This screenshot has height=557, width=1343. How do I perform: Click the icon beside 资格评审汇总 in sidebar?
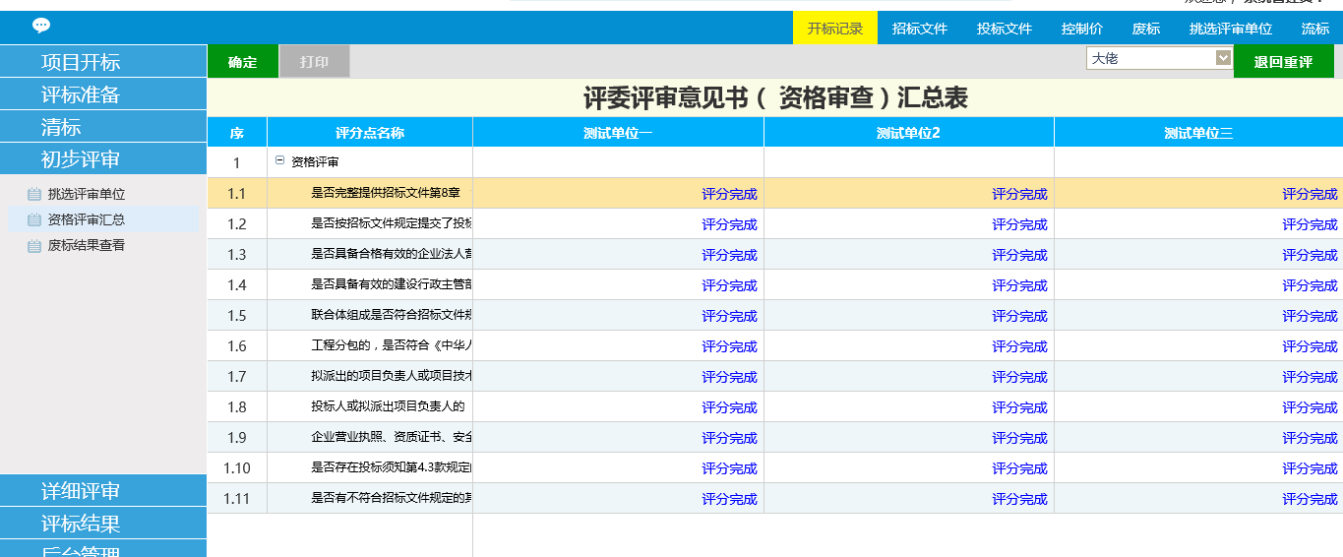pos(34,220)
